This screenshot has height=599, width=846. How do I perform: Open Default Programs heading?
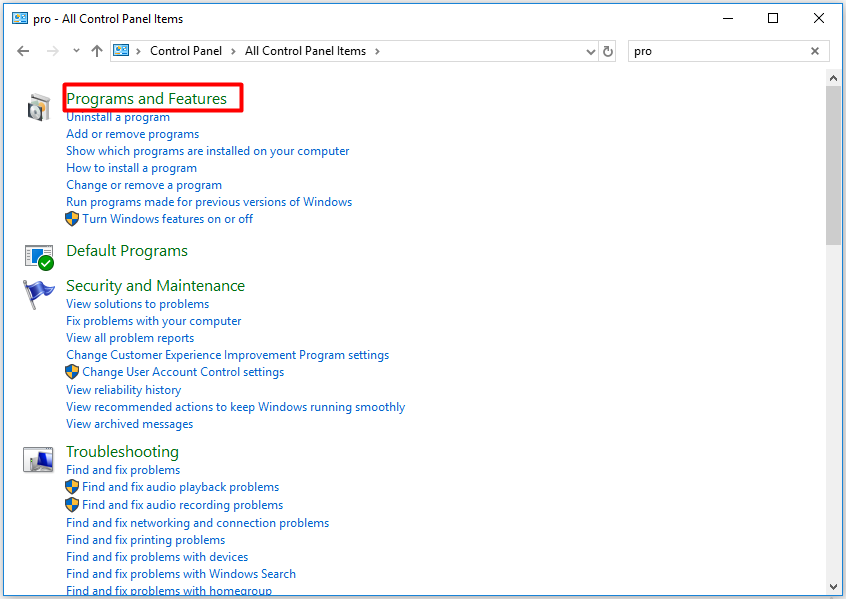[127, 251]
